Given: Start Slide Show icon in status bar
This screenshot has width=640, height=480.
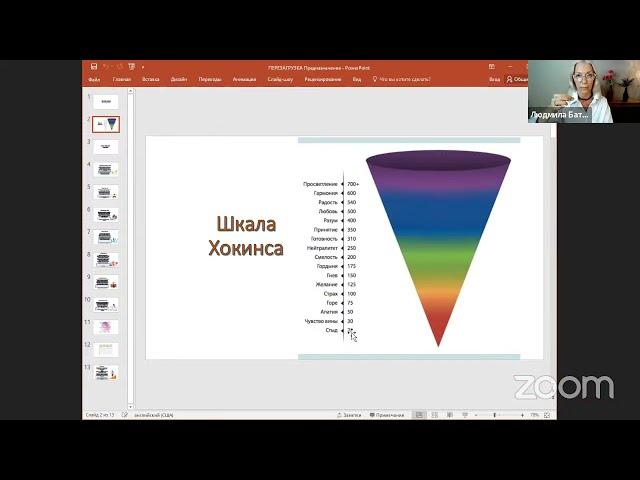Looking at the screenshot, I should (464, 415).
